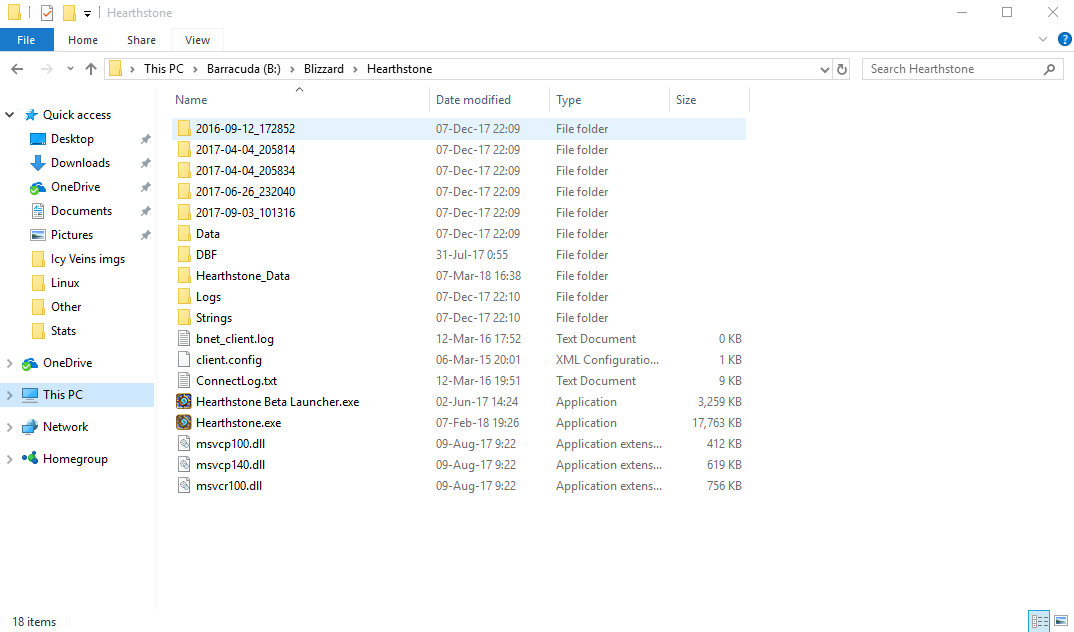Click the Back navigation arrow
Screen dimensions: 1074x632
point(17,68)
